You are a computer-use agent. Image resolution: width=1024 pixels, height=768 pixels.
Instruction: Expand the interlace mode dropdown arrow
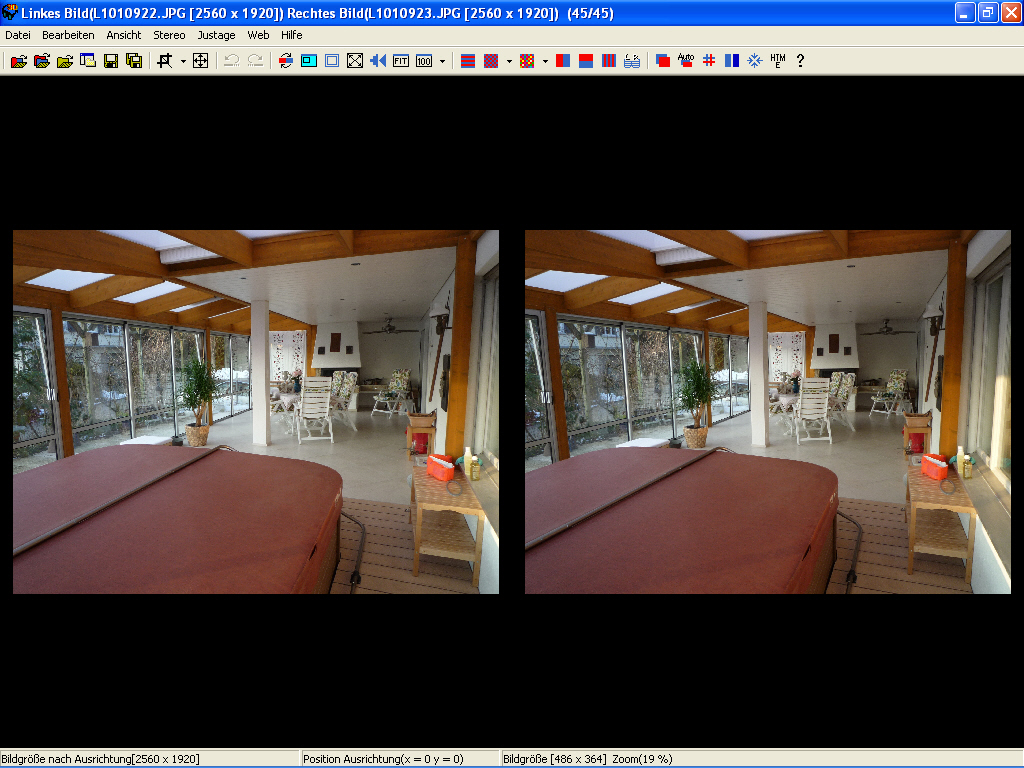coord(509,61)
